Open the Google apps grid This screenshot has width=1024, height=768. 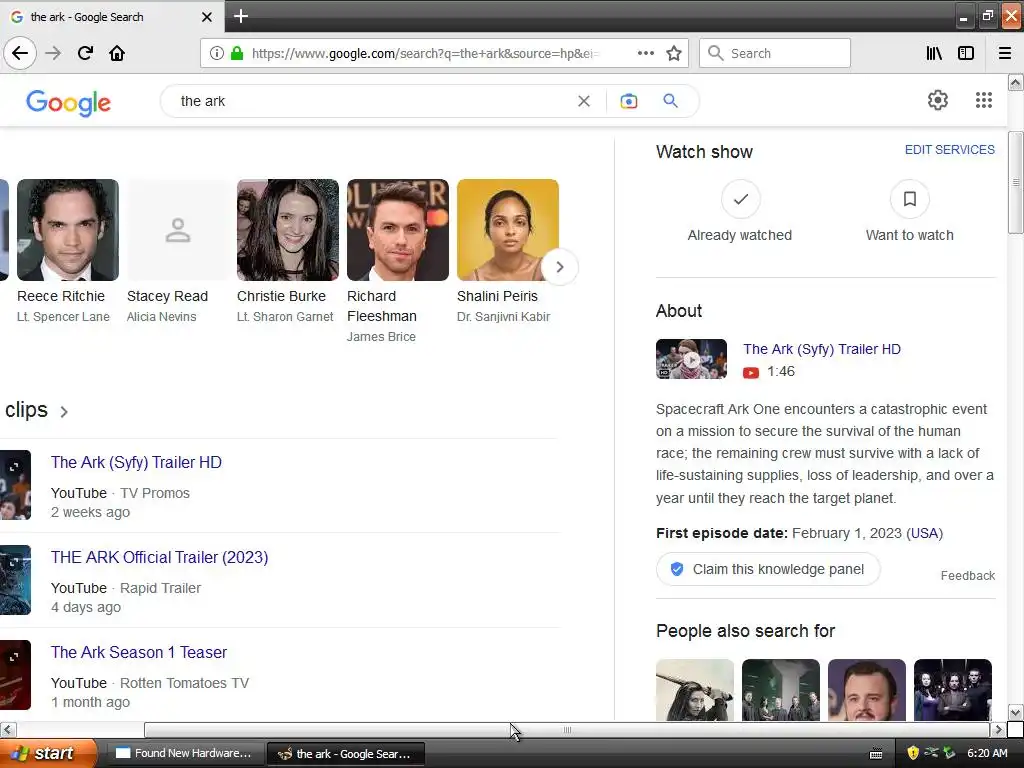click(984, 100)
